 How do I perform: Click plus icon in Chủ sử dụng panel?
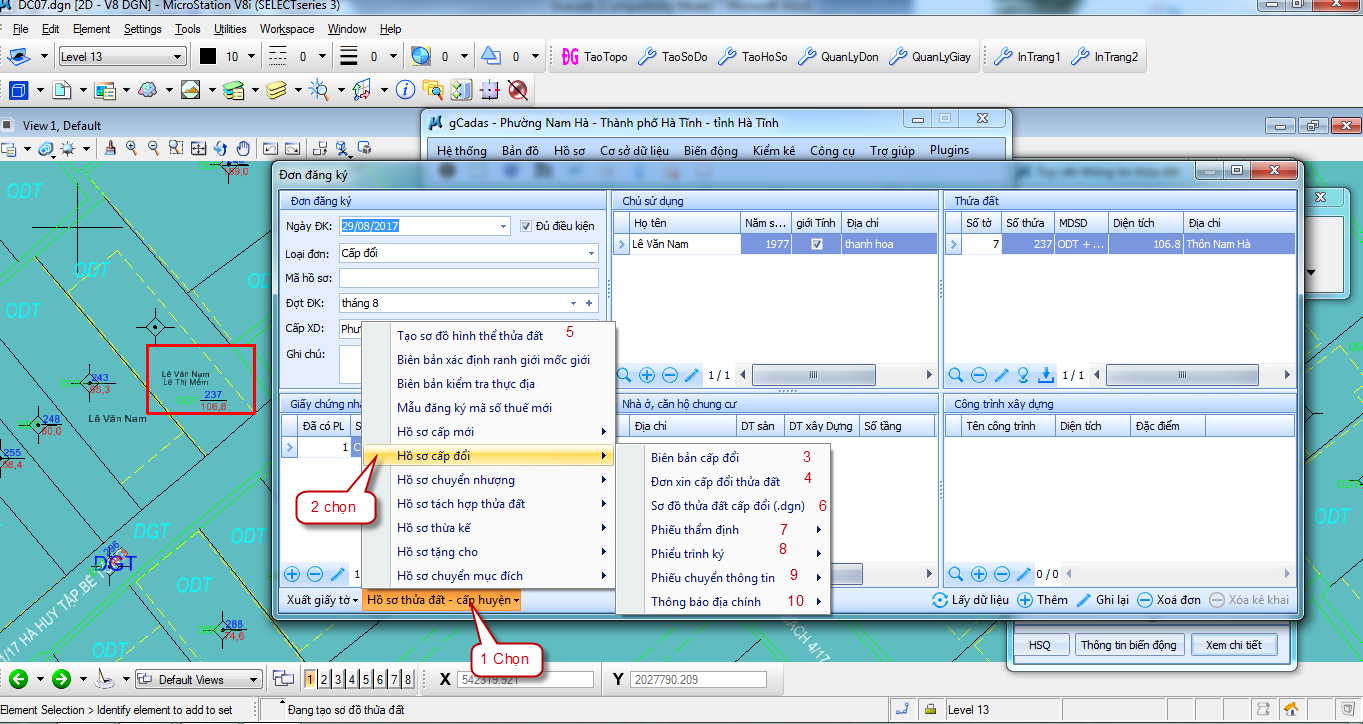(x=647, y=375)
